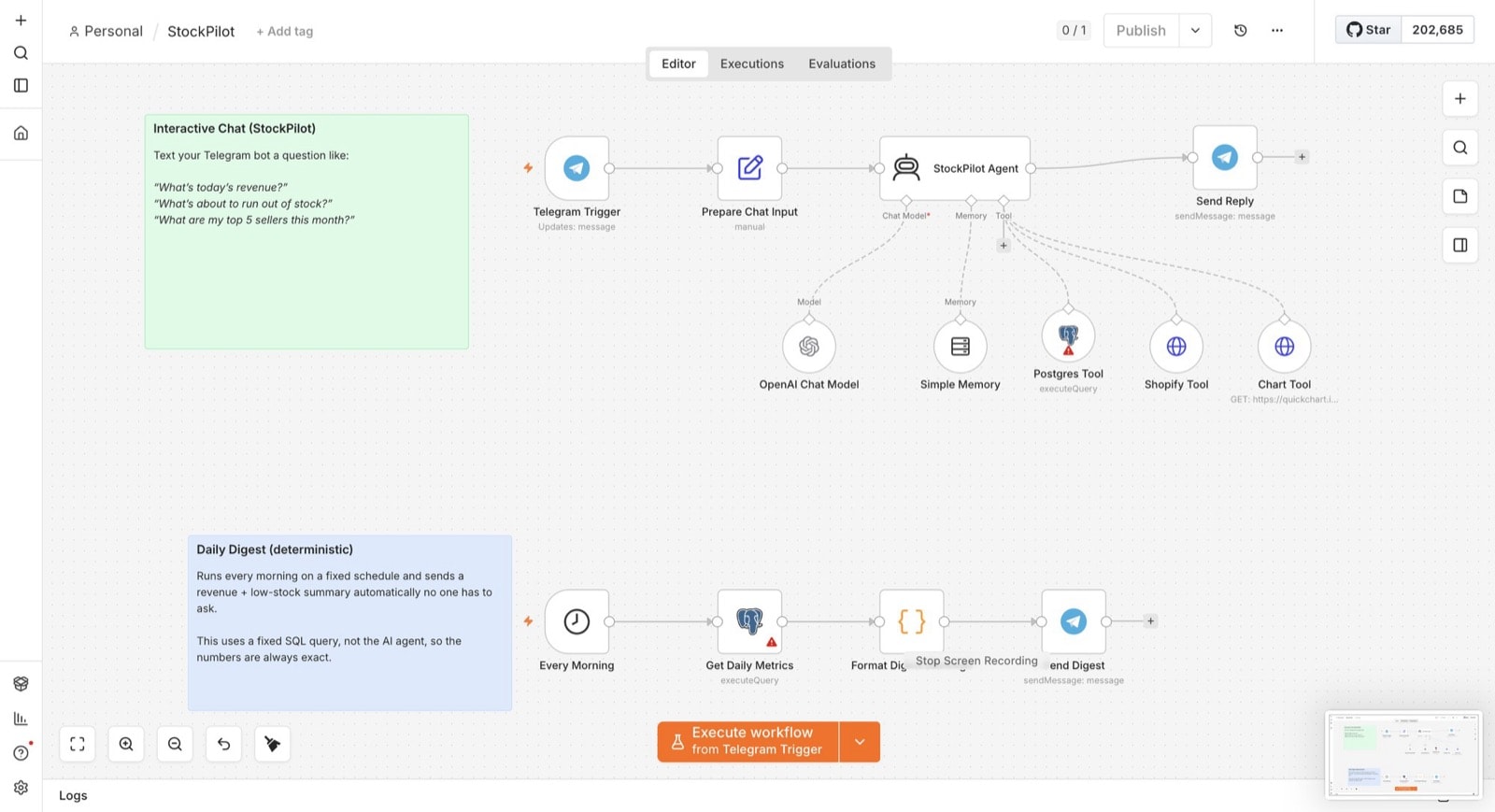Open search in the left sidebar
The image size is (1495, 812).
coord(21,53)
